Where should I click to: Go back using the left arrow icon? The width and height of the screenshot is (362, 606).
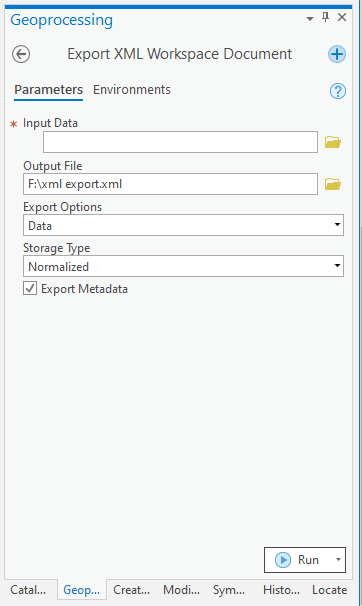point(21,54)
